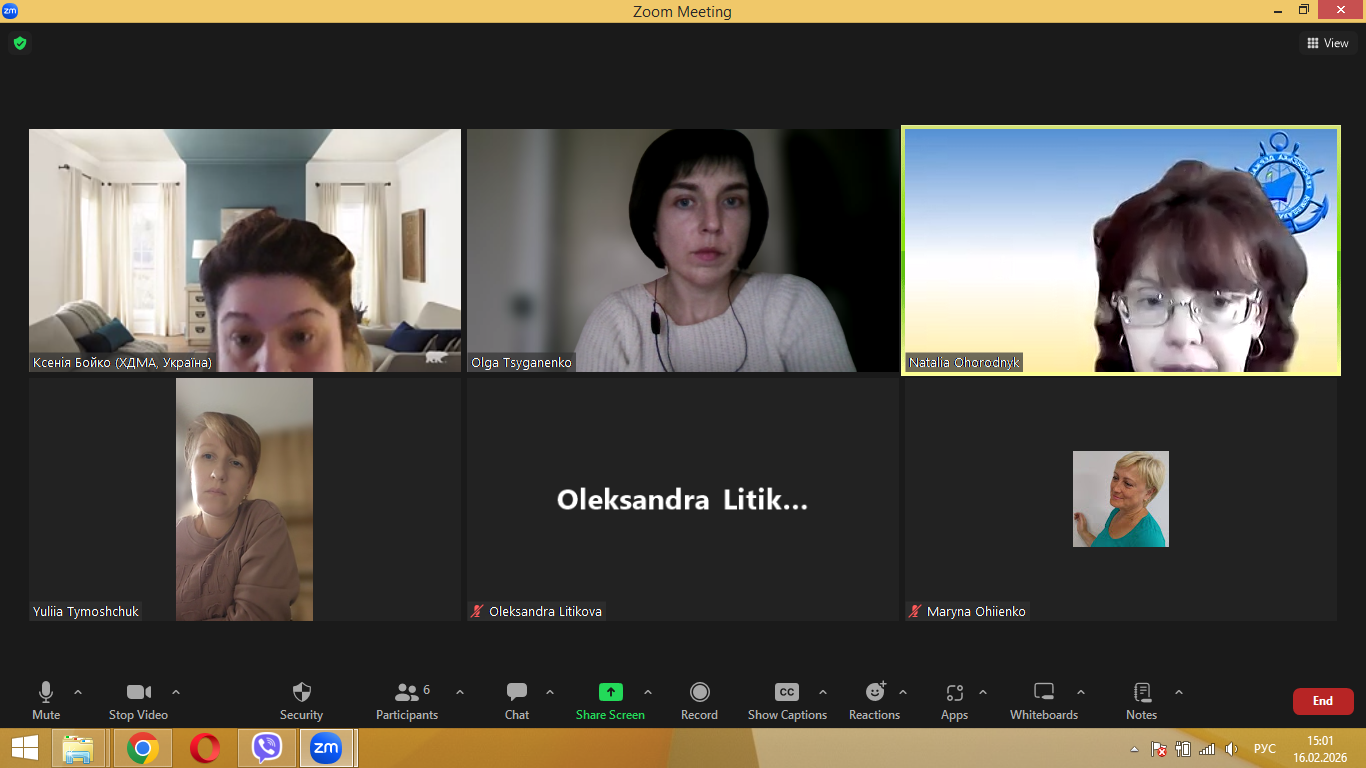Screen dimensions: 1366x768
Task: Open the Apps icon
Action: click(x=954, y=693)
